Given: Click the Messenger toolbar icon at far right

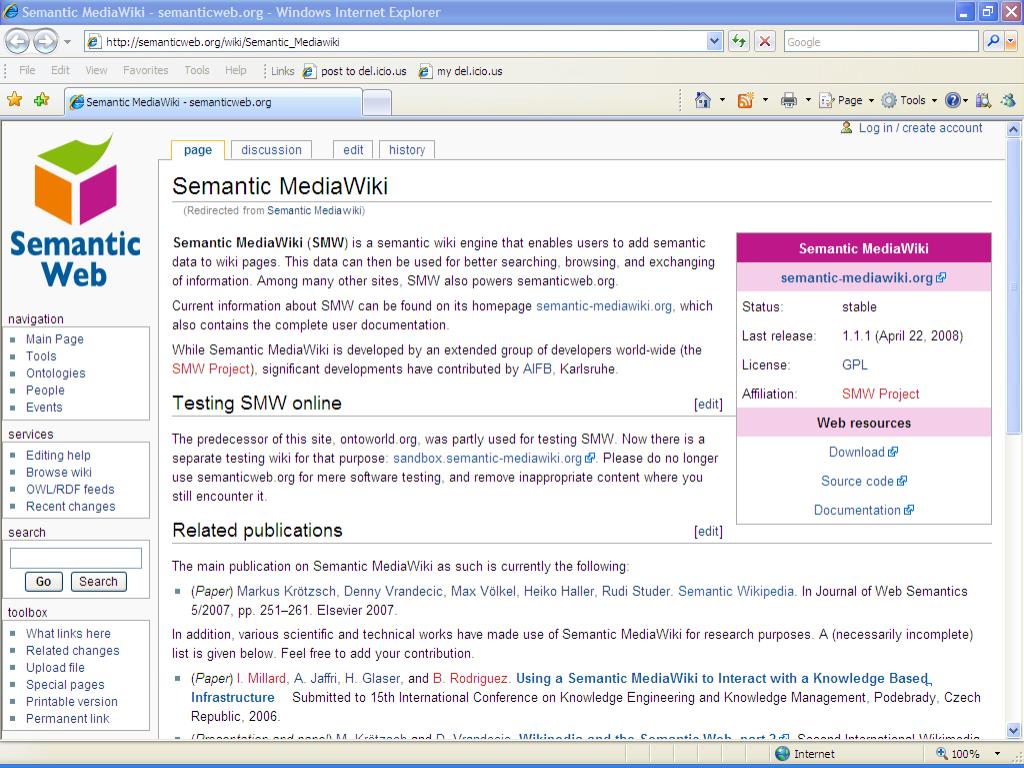Looking at the screenshot, I should pos(1008,100).
